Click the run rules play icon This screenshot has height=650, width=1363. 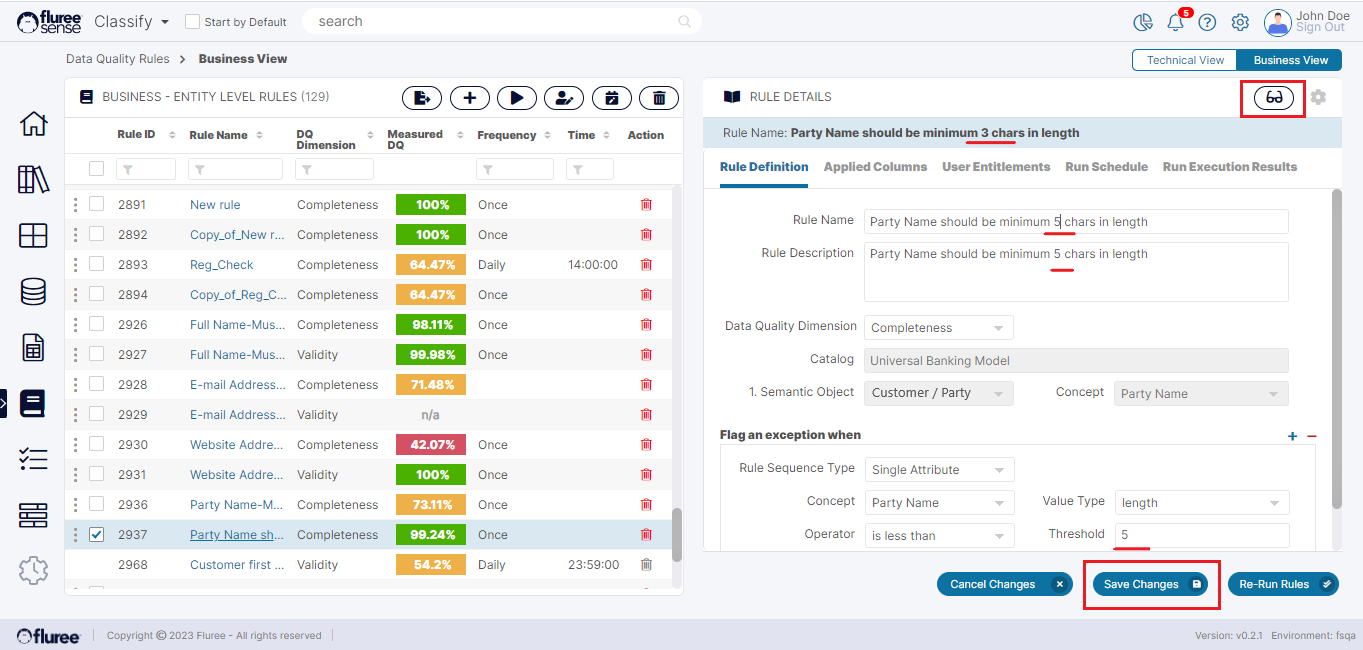tap(517, 97)
